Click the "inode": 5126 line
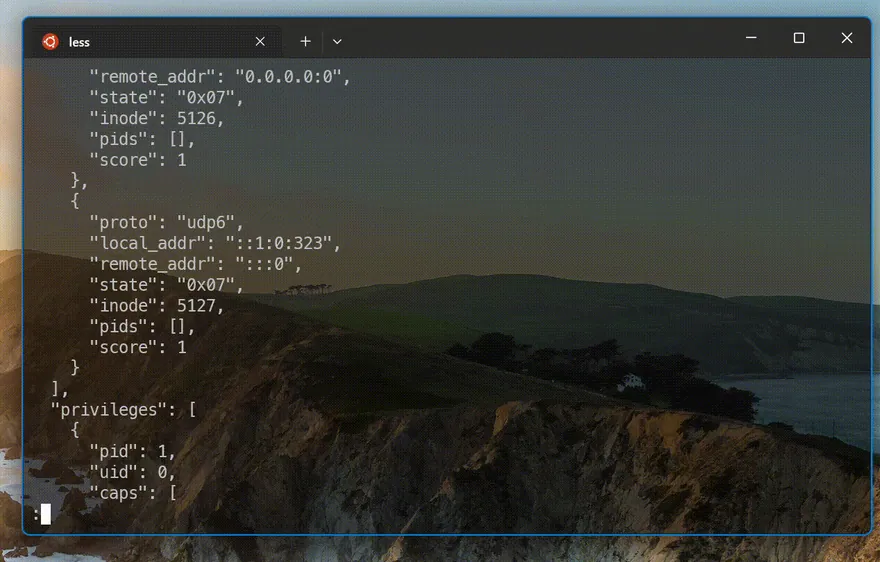880x562 pixels. [157, 118]
